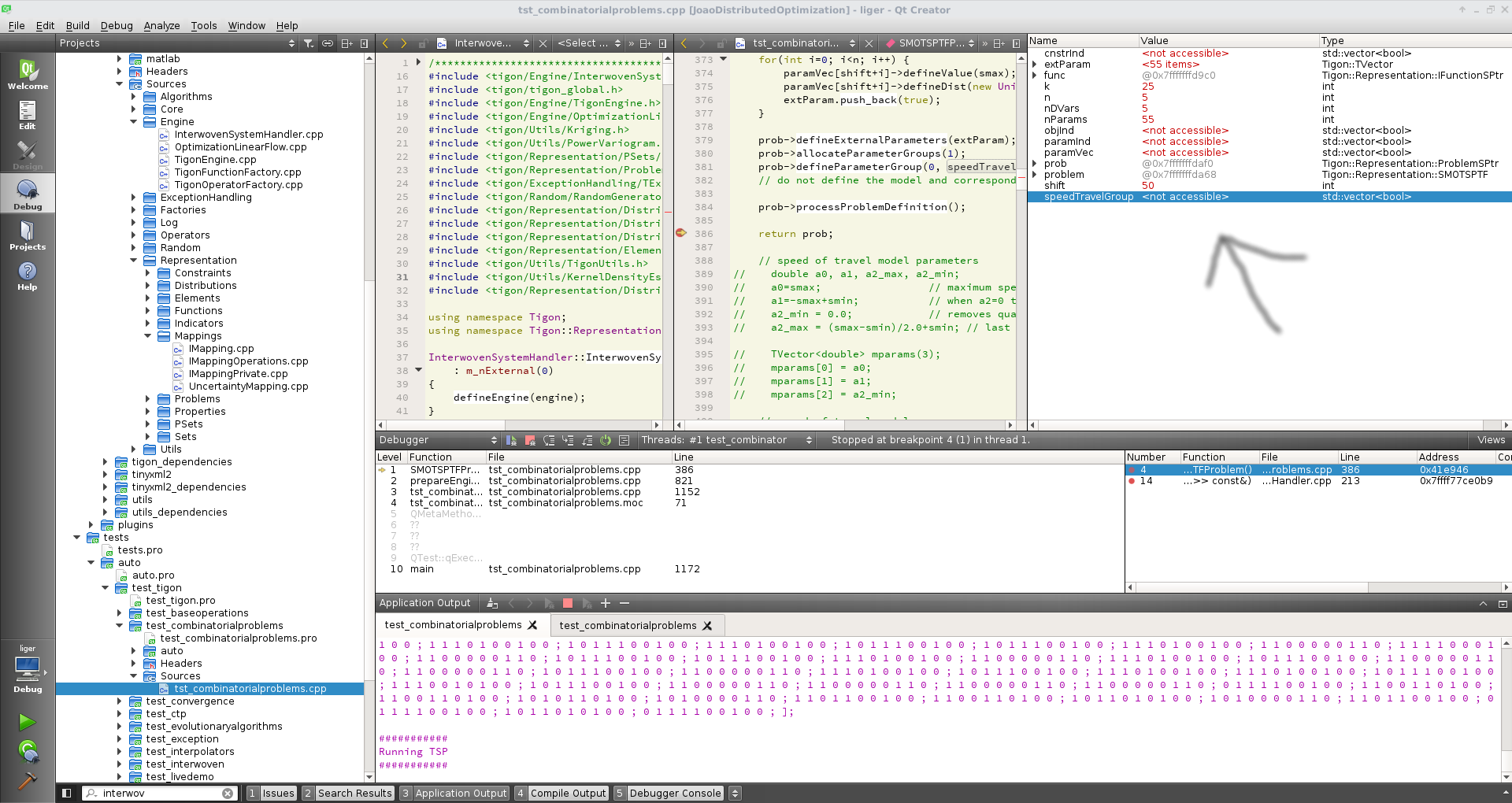Open the Views button in debugger bar
Screen dimensions: 1512x803
[1491, 440]
